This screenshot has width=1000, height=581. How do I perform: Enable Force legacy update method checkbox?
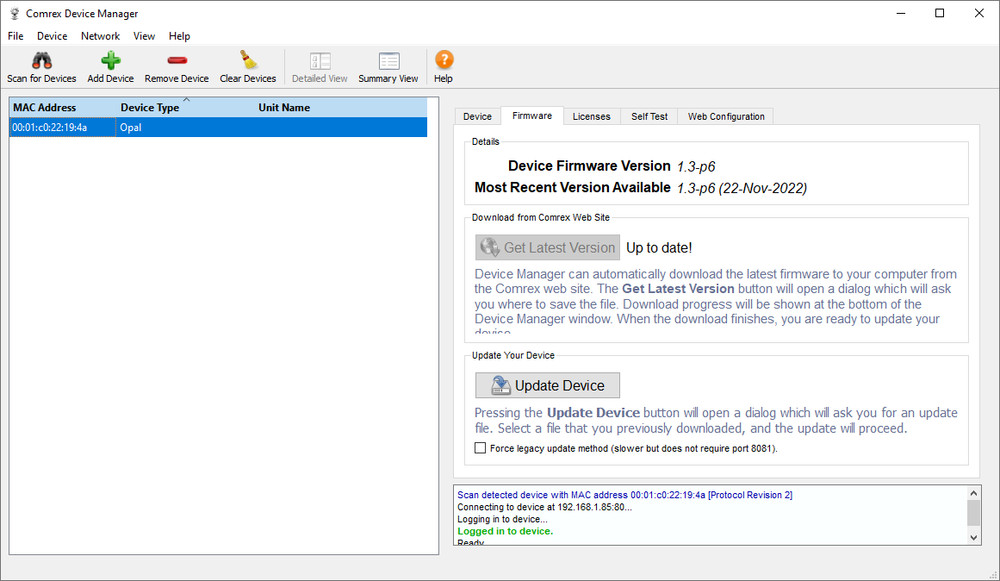tap(480, 448)
